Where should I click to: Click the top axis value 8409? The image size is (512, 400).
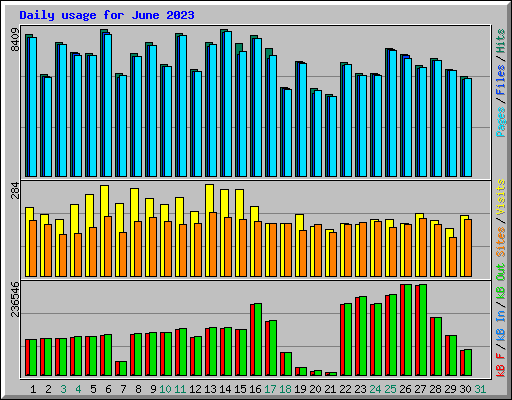[x=15, y=40]
